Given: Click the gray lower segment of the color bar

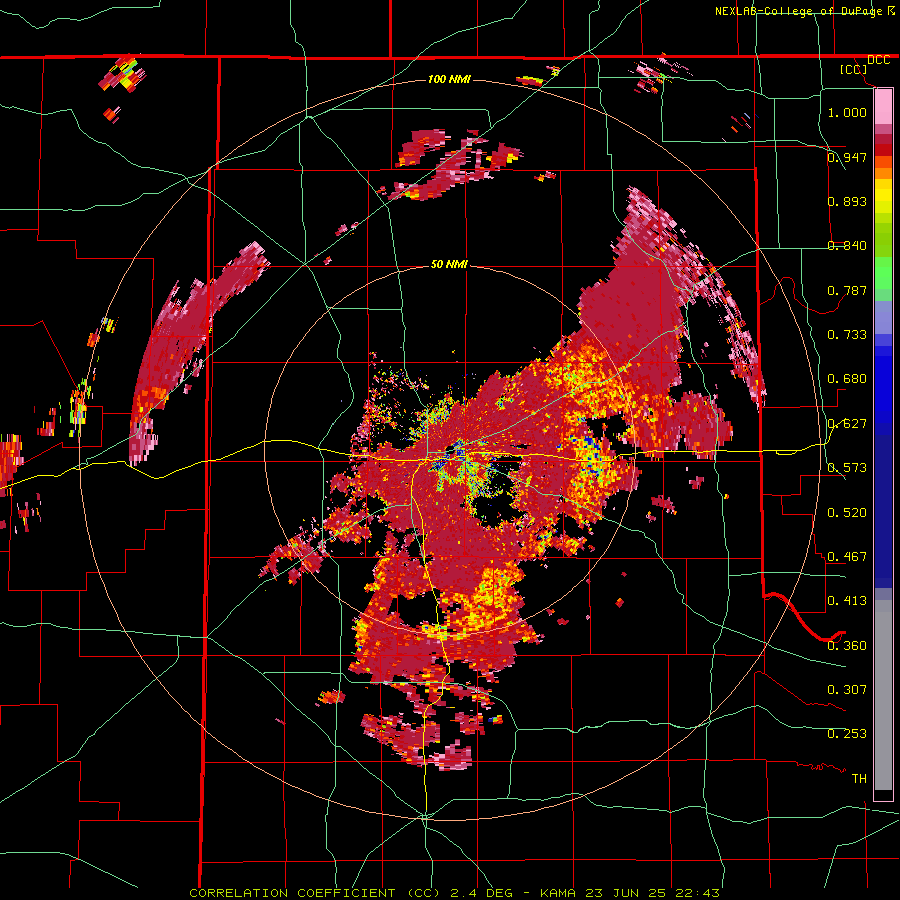Looking at the screenshot, I should click(x=883, y=695).
